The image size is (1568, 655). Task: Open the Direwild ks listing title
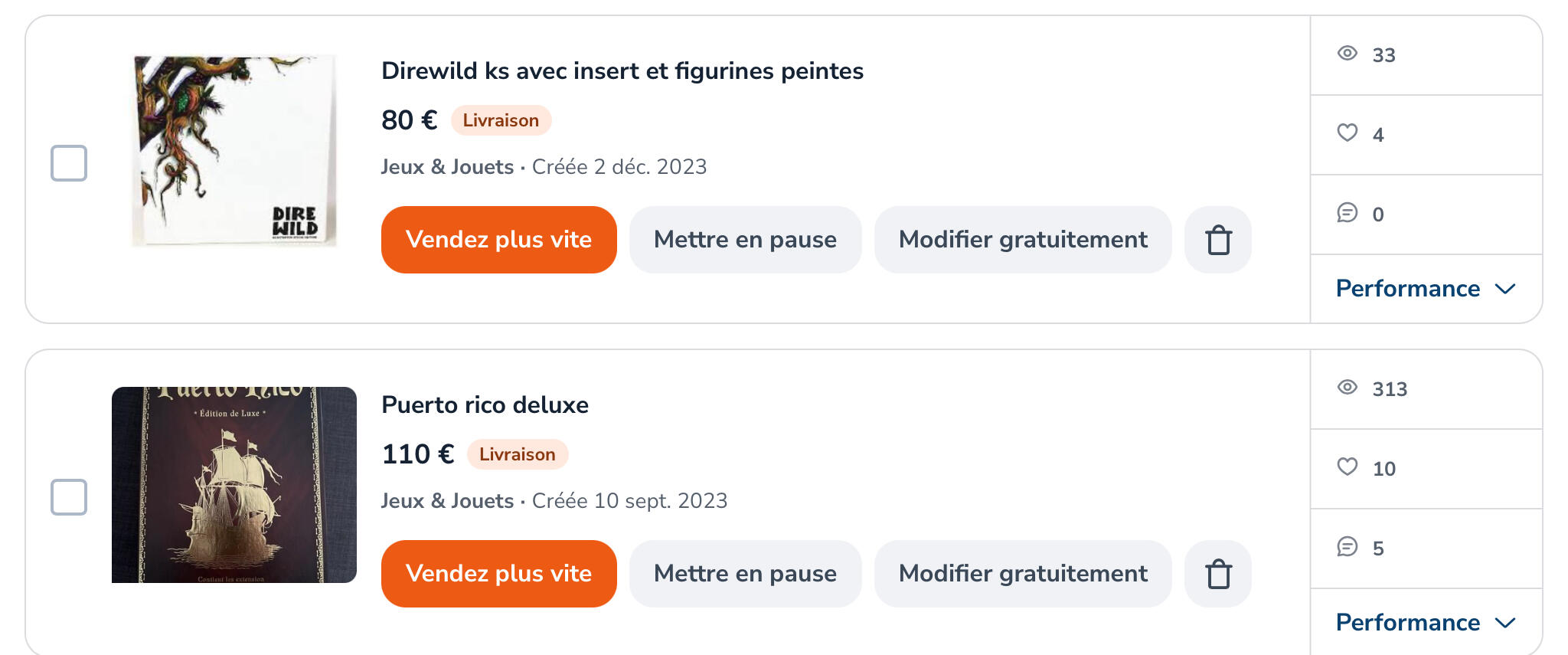[622, 70]
